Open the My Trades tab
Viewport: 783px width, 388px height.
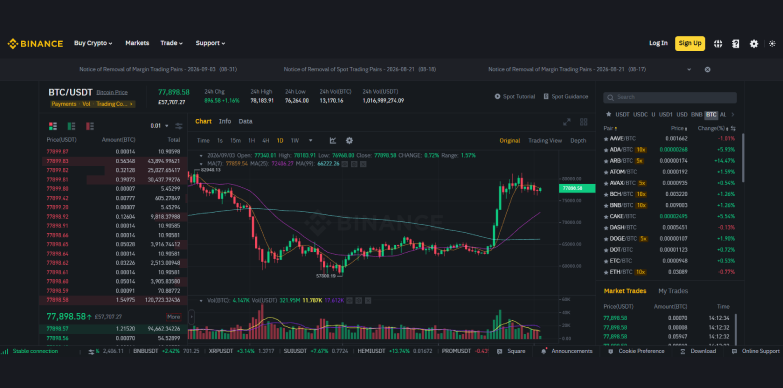point(673,291)
